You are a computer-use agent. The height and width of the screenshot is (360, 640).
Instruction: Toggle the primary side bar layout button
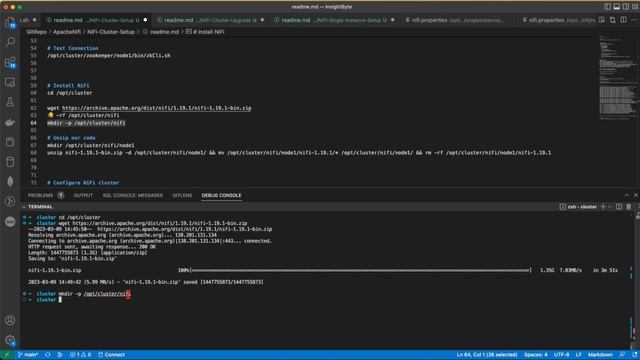click(607, 7)
